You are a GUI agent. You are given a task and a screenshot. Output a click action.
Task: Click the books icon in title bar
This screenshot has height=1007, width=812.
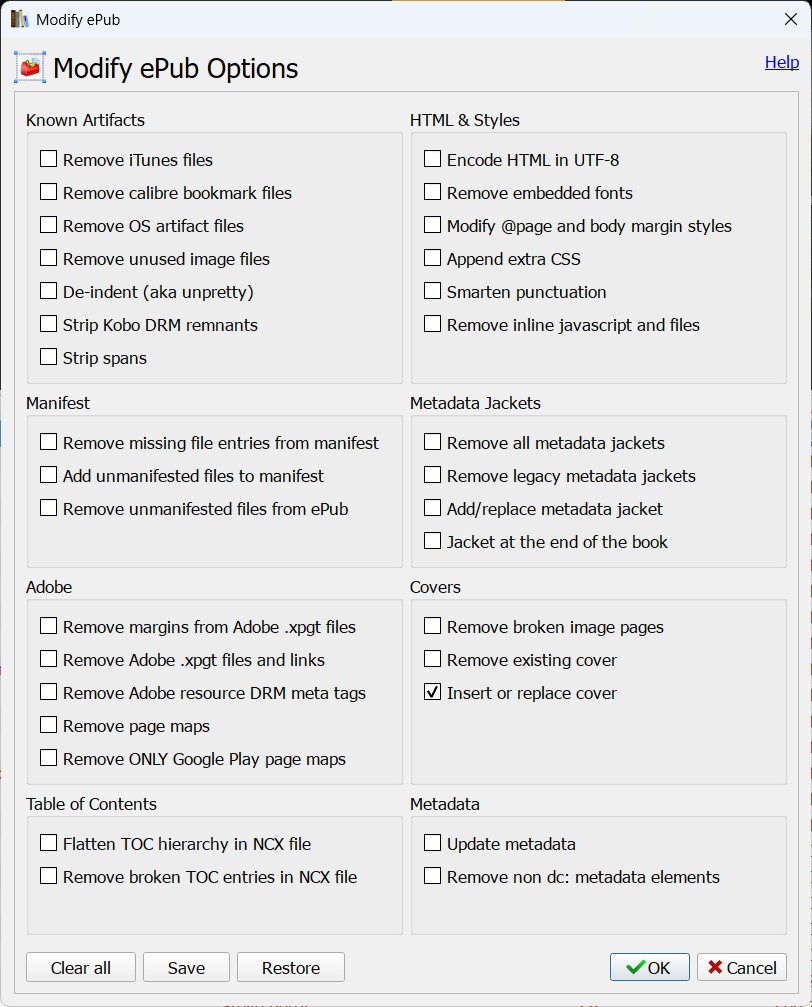click(x=19, y=19)
